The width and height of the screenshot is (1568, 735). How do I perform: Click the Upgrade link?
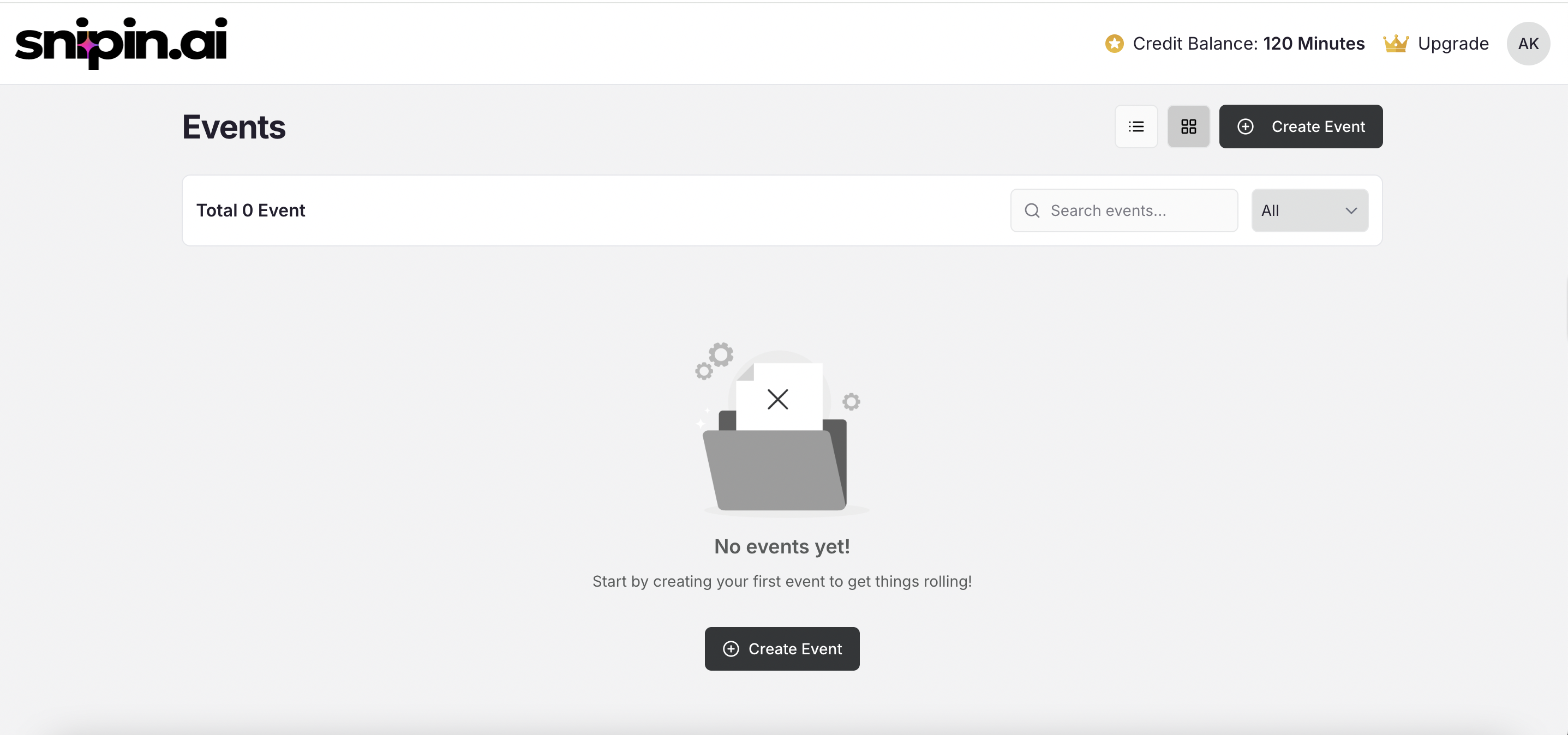point(1453,43)
